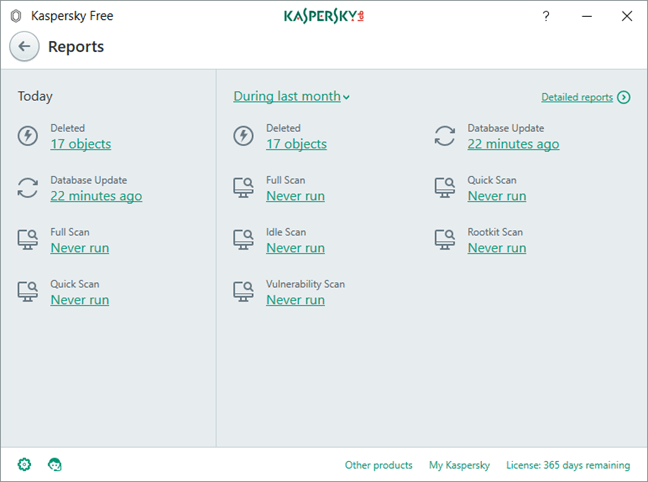Open 17 objects link under Today
This screenshot has height=482, width=648.
point(81,144)
